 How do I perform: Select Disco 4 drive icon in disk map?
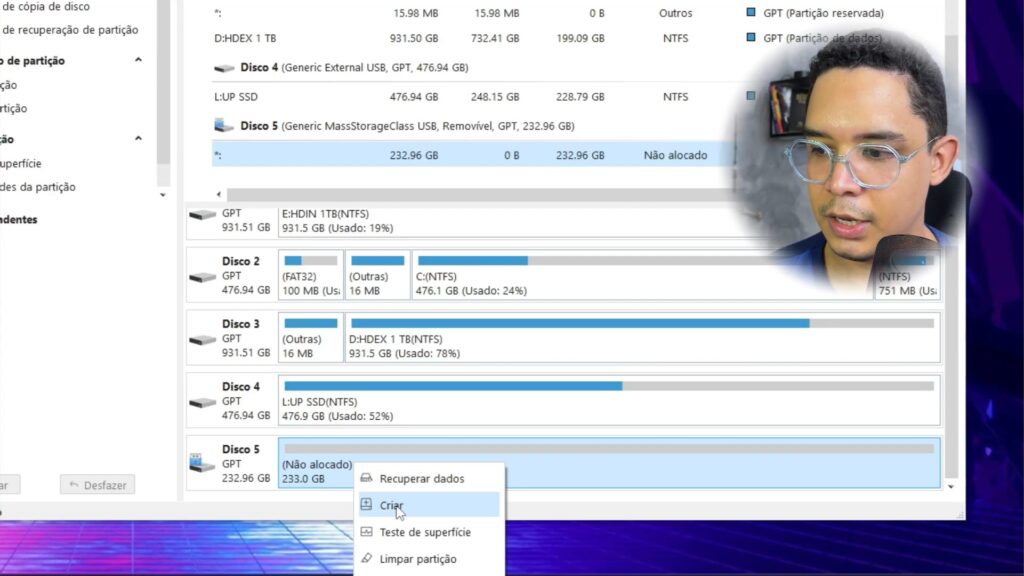click(202, 402)
